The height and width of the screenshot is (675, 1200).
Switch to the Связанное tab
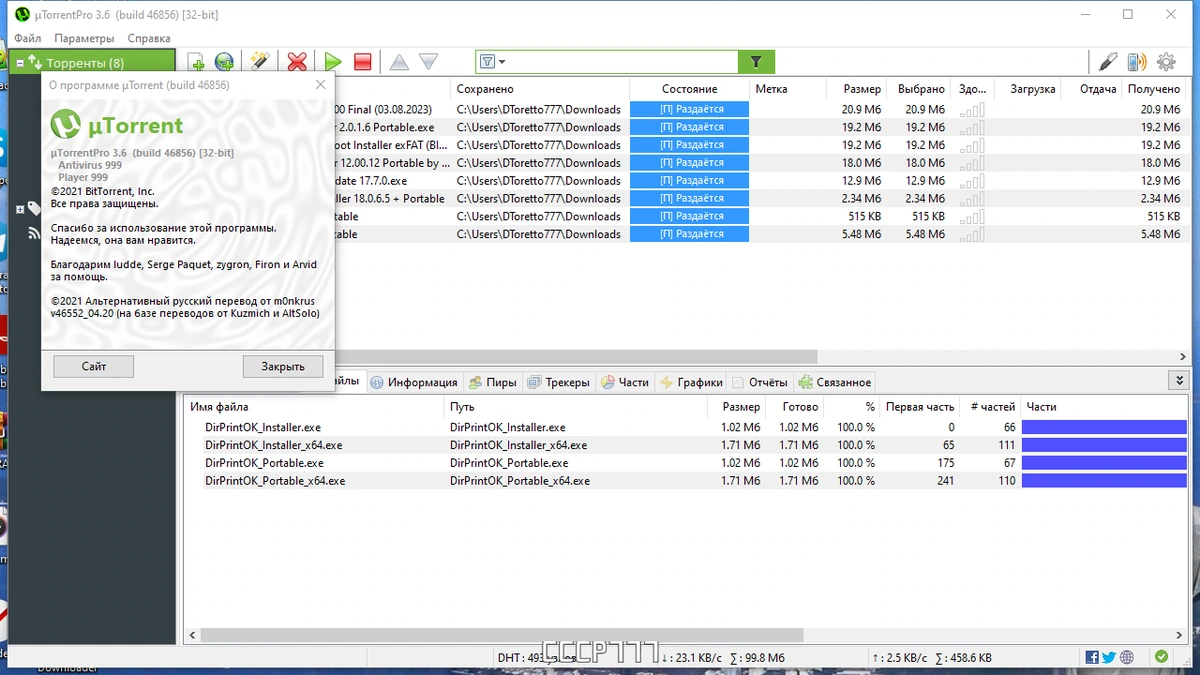pyautogui.click(x=834, y=382)
